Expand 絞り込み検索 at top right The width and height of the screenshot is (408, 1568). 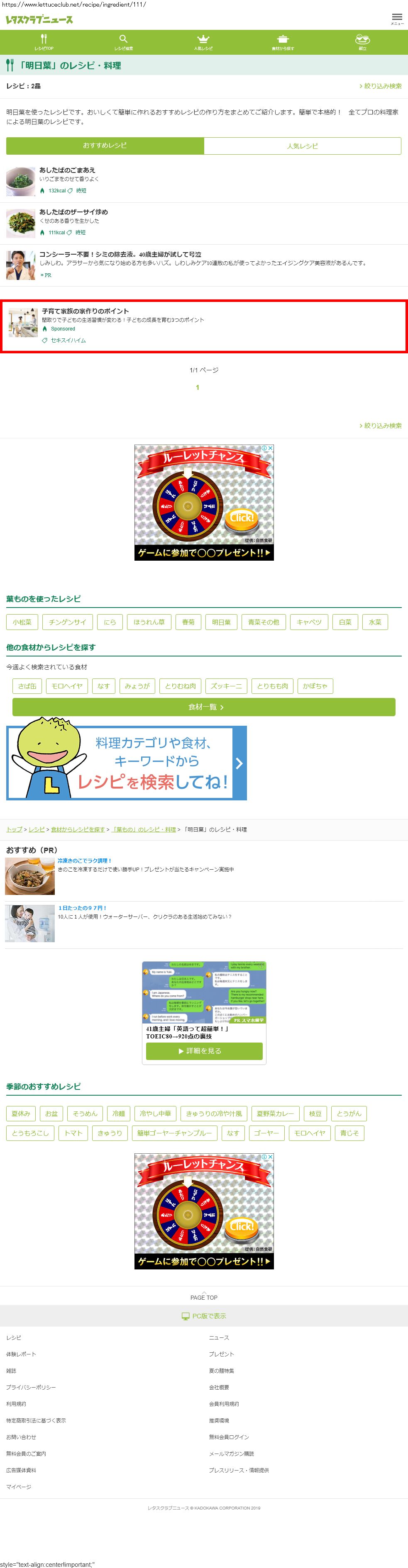[381, 86]
